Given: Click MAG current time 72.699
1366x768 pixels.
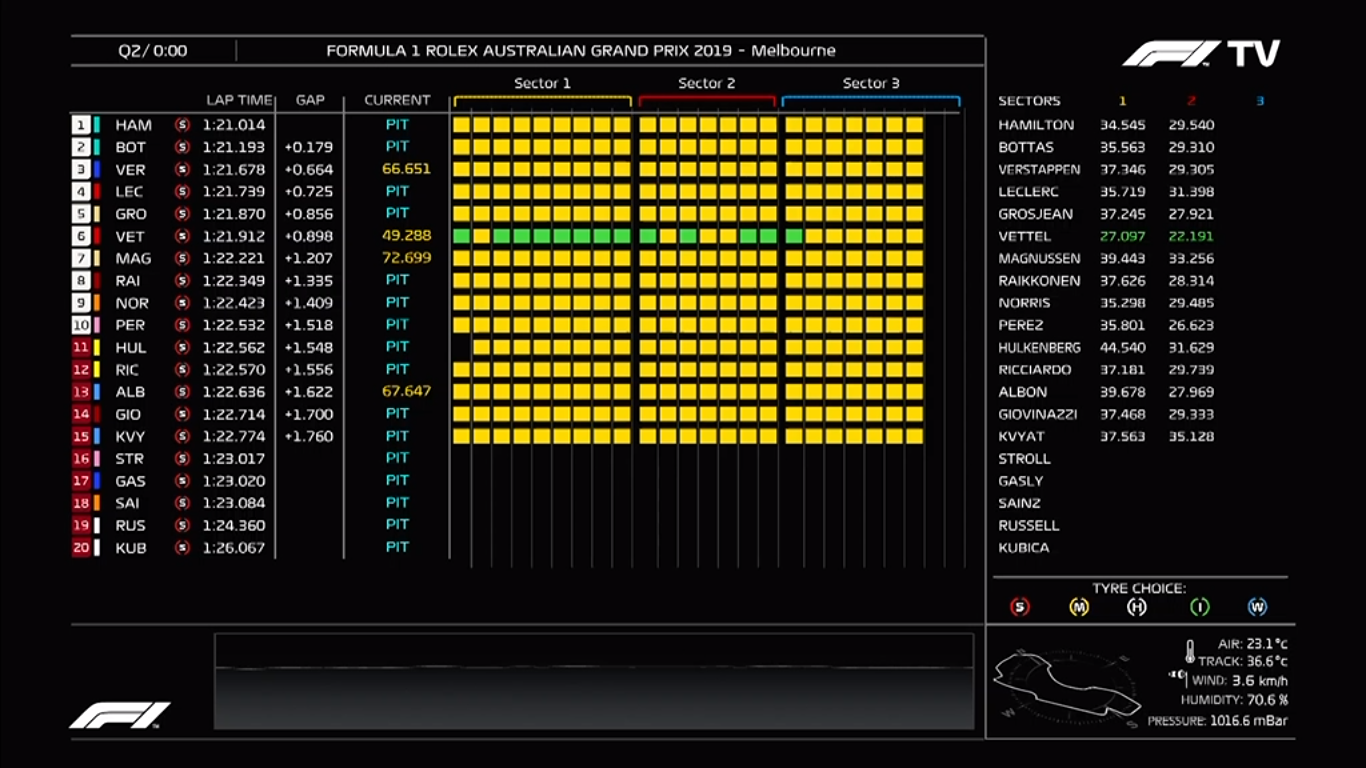Looking at the screenshot, I should click(406, 258).
